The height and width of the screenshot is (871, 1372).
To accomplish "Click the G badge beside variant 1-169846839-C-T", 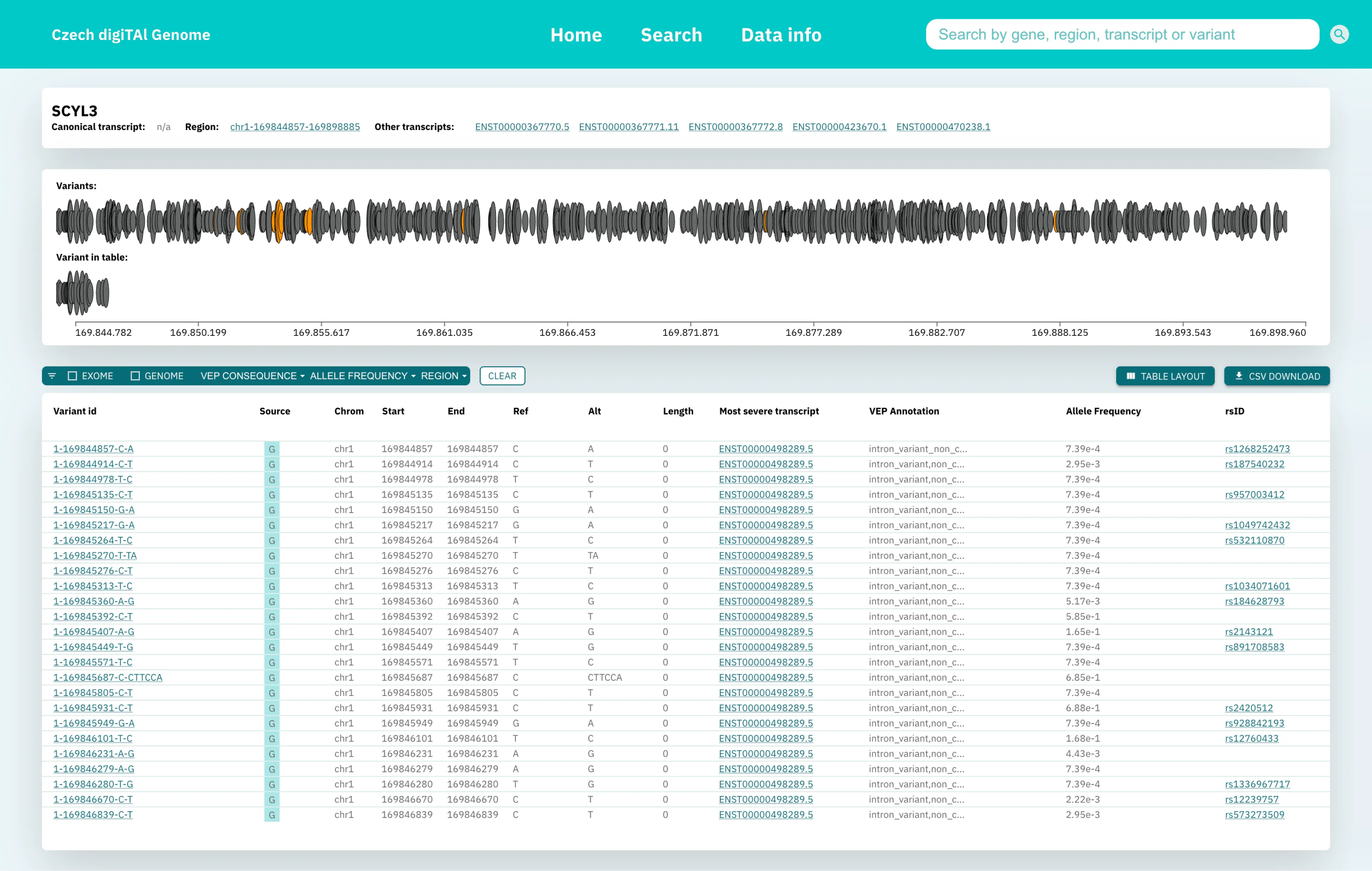I will tap(272, 815).
